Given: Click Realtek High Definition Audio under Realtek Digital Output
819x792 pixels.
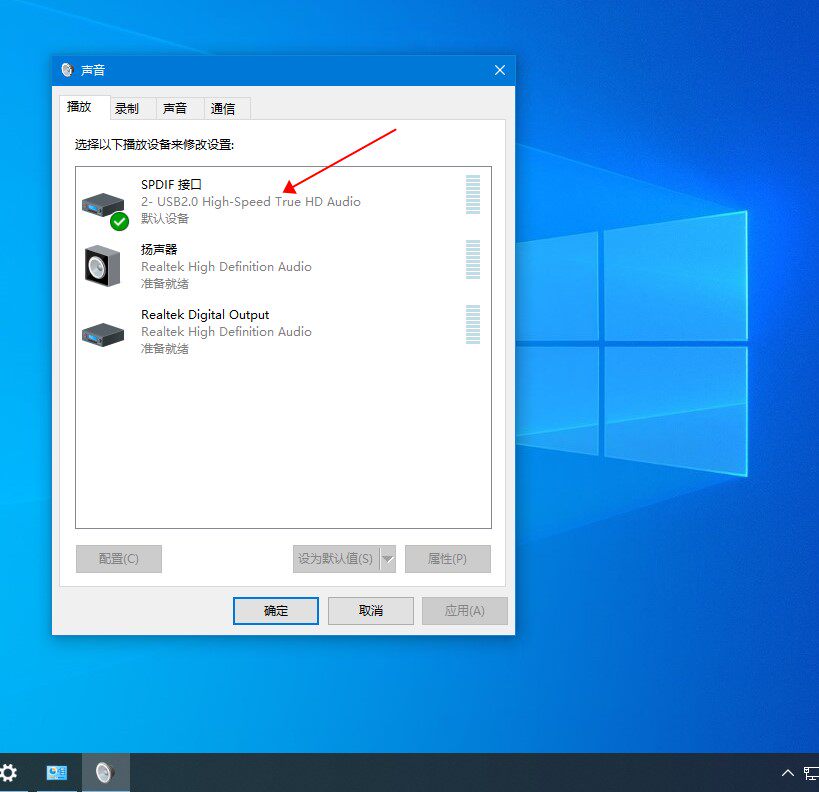Looking at the screenshot, I should click(x=226, y=332).
